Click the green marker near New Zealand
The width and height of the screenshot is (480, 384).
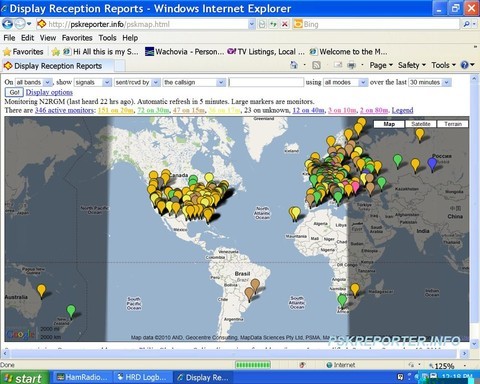[71, 311]
